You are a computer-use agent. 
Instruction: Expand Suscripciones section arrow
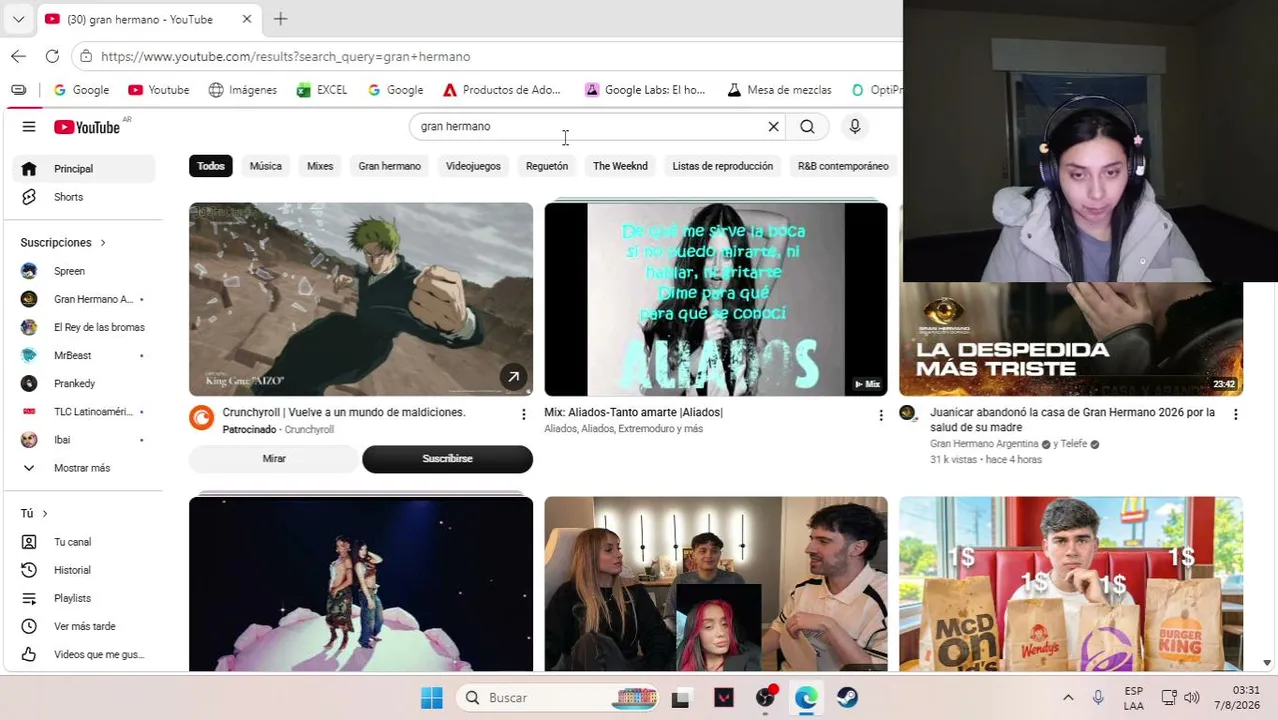click(x=102, y=243)
